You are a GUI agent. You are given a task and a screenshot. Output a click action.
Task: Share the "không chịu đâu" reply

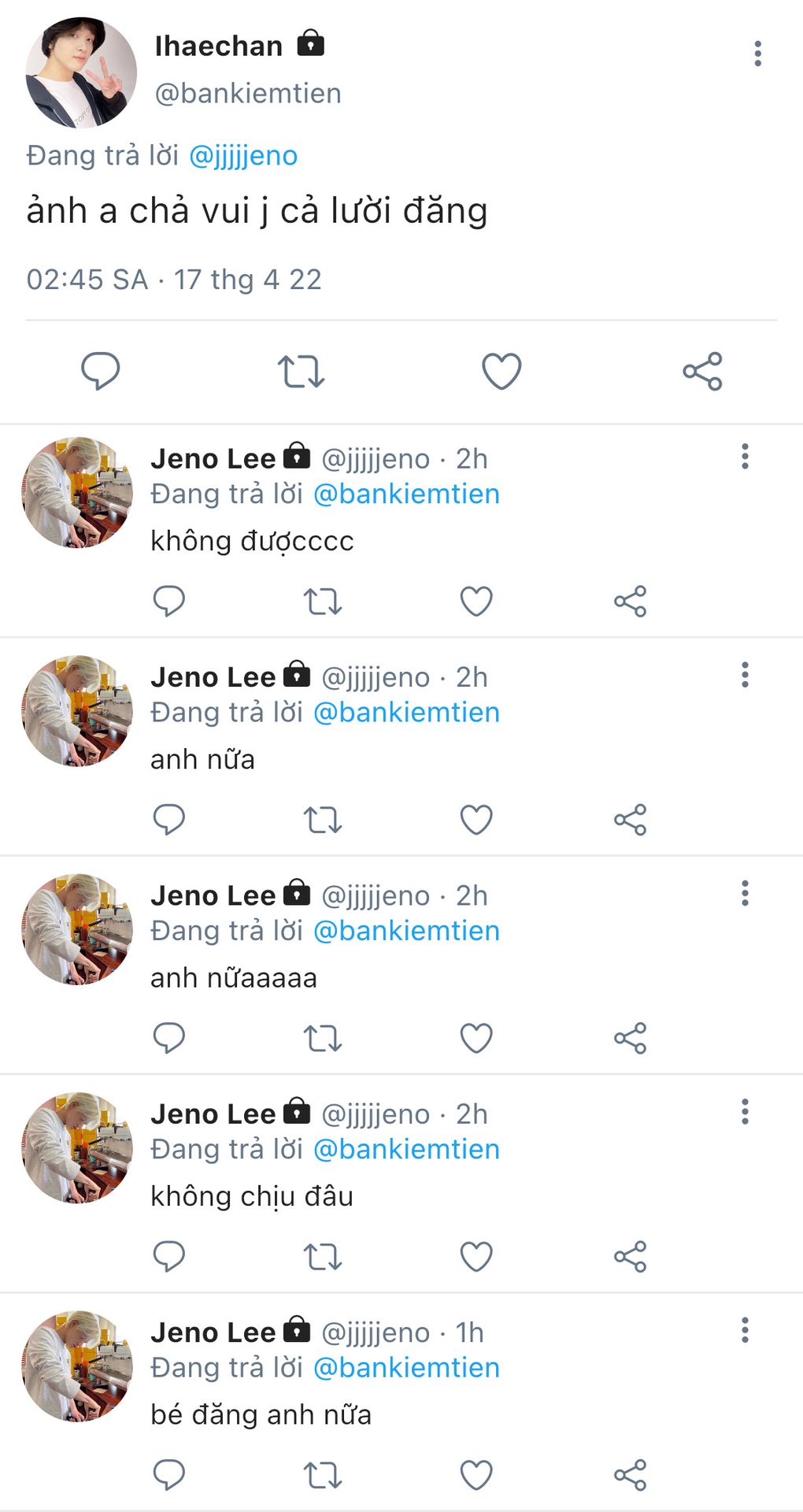tap(630, 1257)
